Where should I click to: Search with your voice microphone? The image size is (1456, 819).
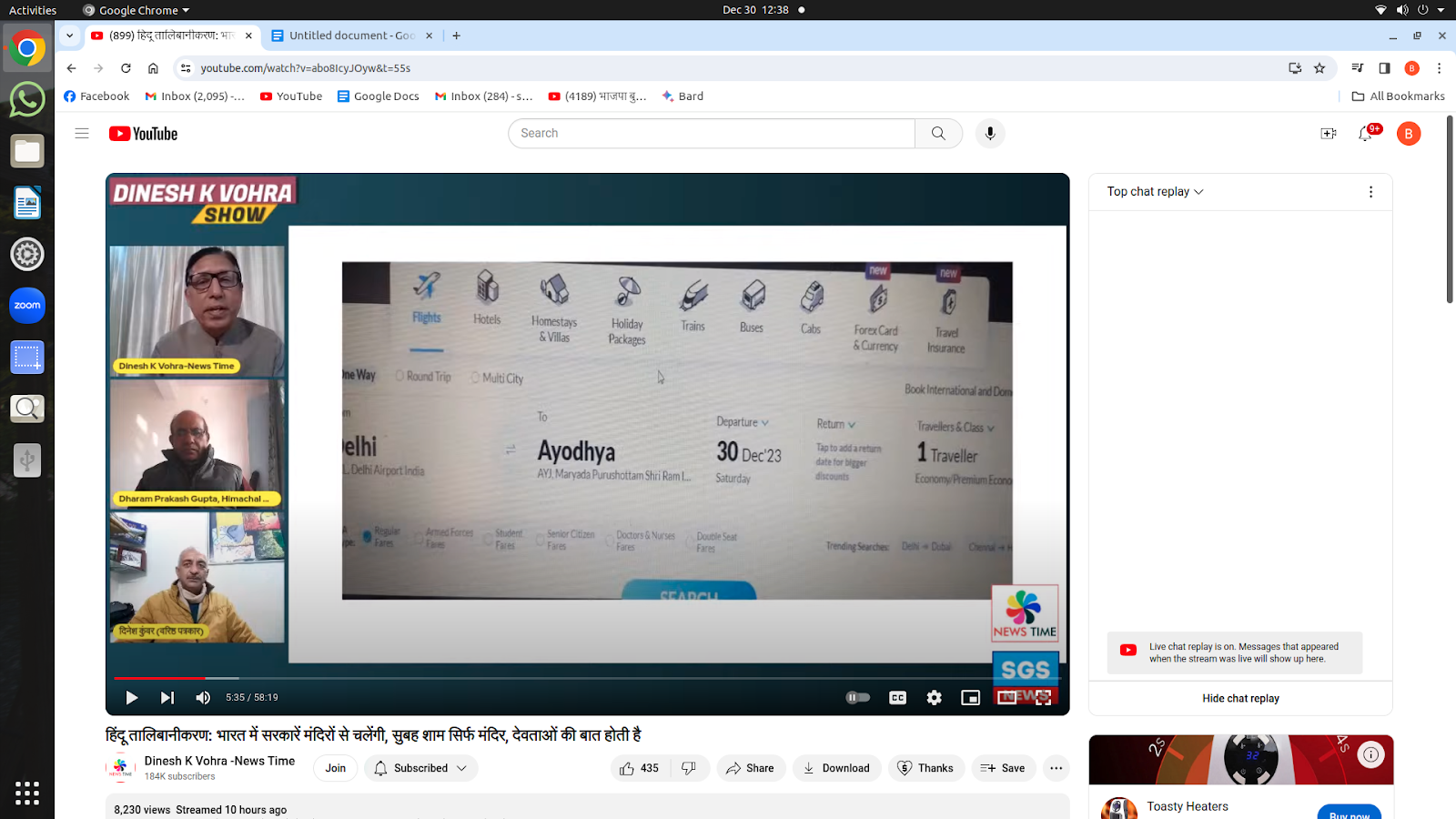coord(990,134)
